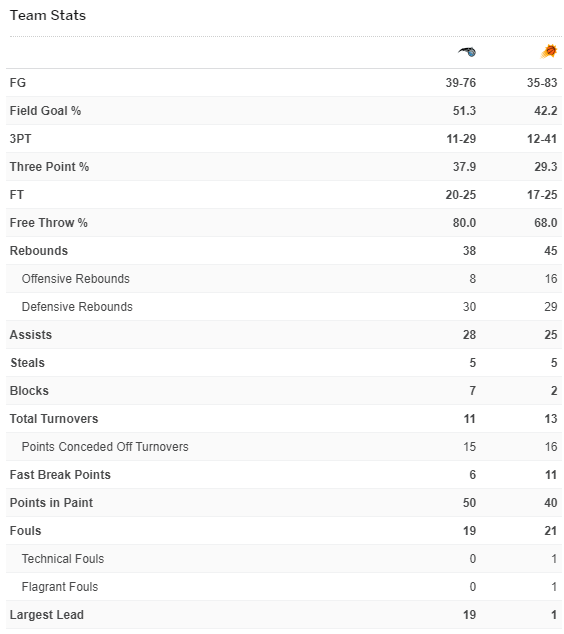Screen dimensions: 564x634
Task: Select the Total Turnovers label
Action: [54, 418]
